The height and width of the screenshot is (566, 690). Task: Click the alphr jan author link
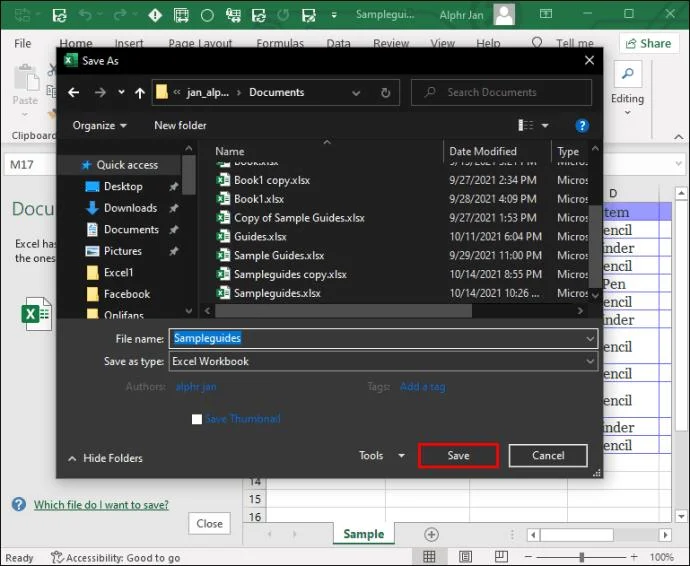[x=196, y=387]
